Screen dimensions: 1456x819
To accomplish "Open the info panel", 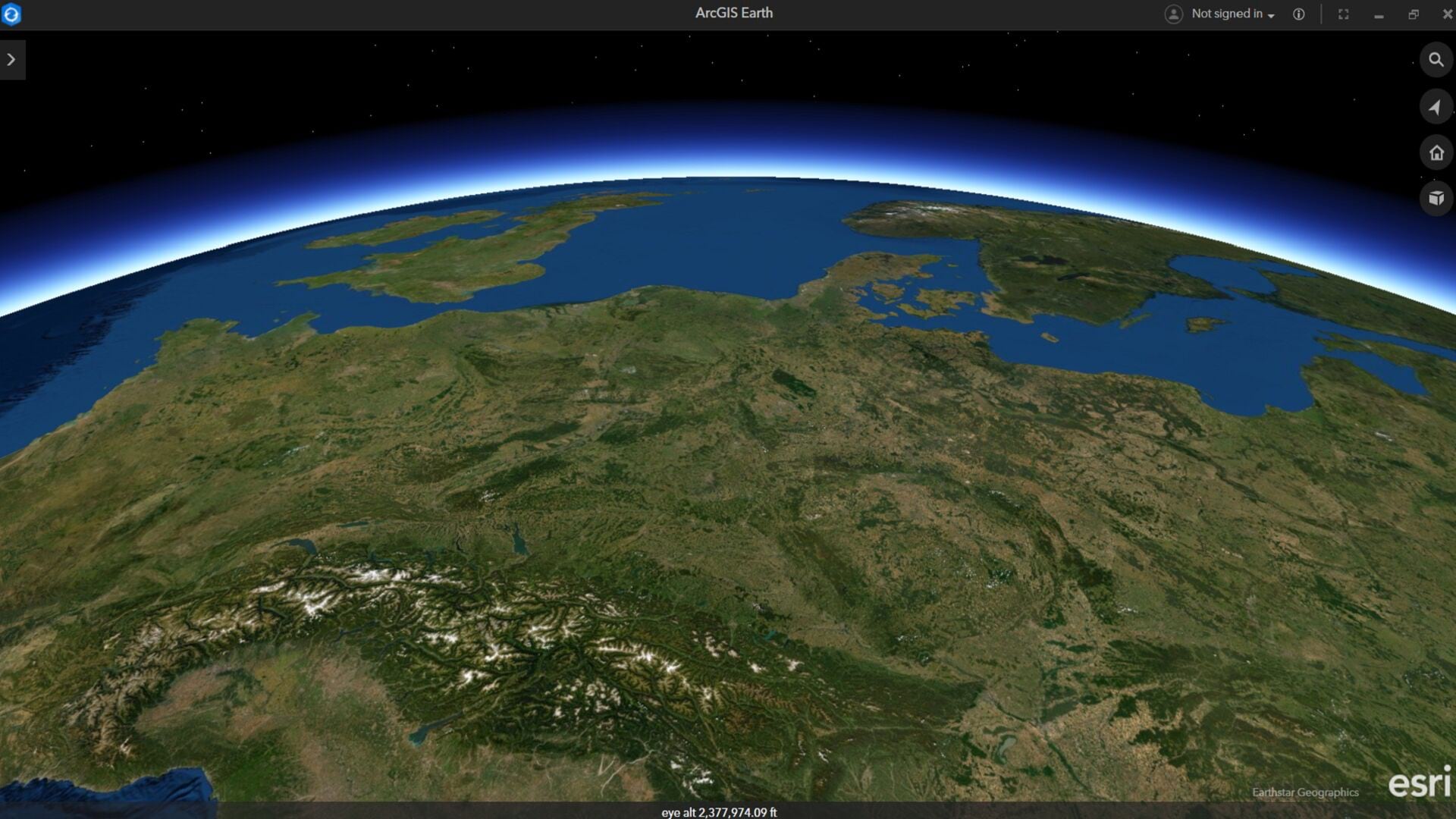I will pyautogui.click(x=1298, y=14).
